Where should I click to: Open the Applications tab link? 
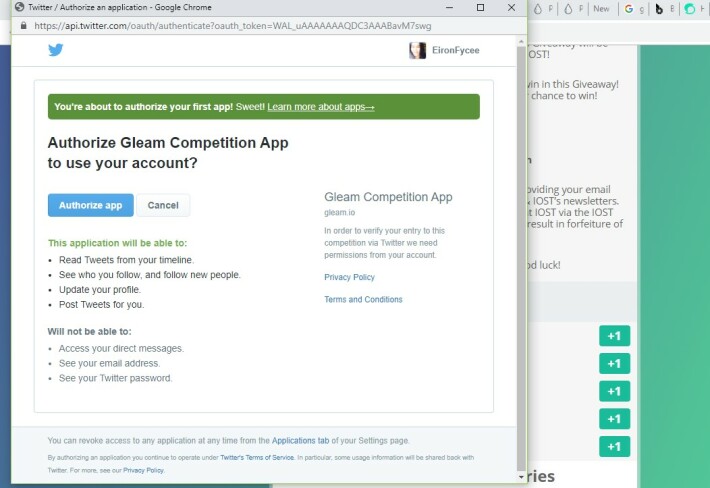point(300,440)
